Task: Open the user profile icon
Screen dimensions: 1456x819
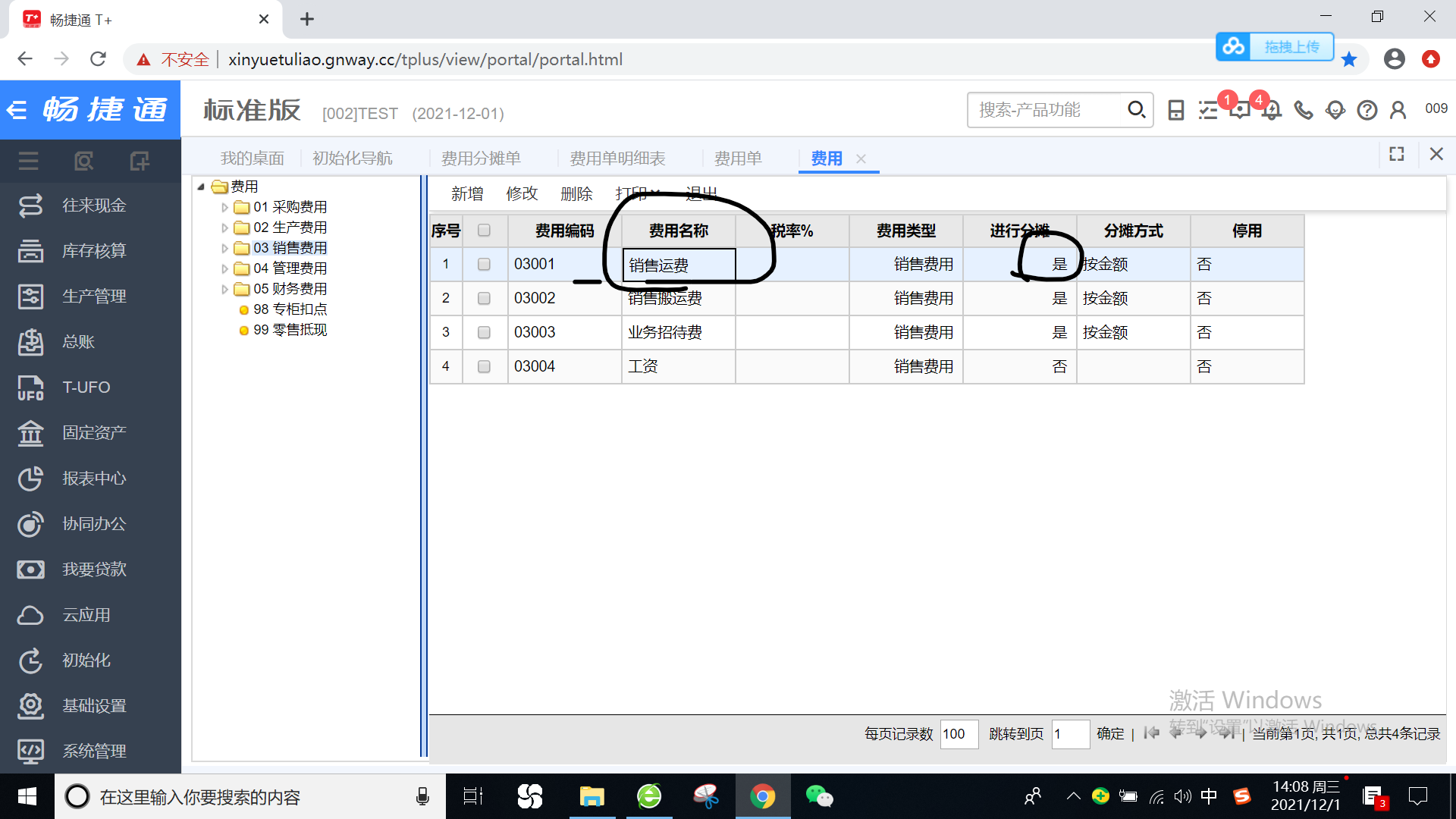Action: [1398, 111]
